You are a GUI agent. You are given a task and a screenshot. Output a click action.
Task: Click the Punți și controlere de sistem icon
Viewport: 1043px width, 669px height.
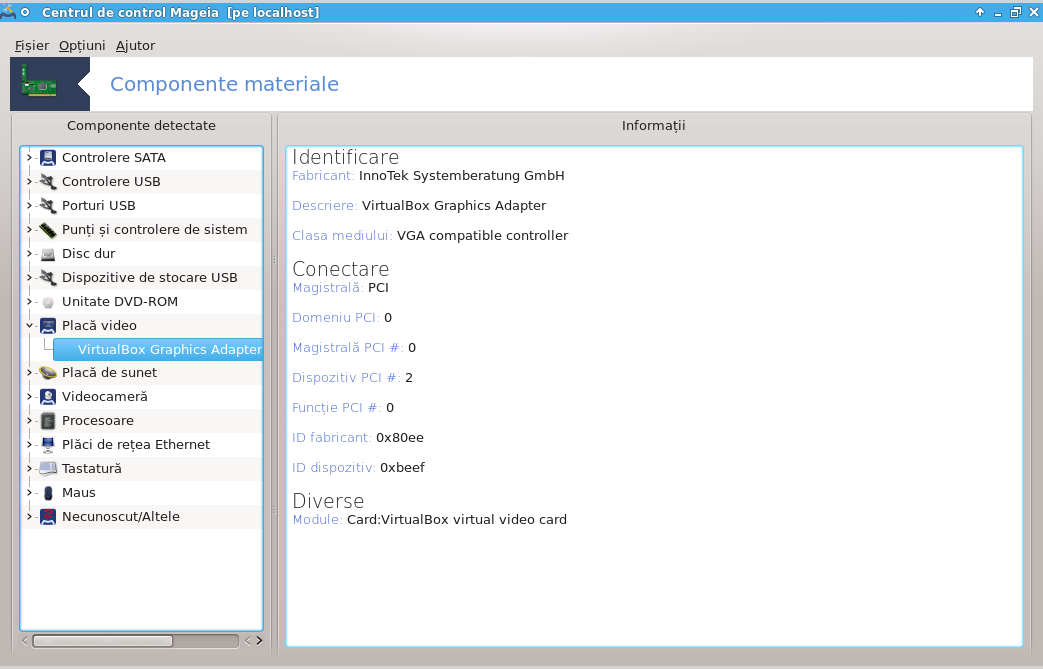point(48,229)
